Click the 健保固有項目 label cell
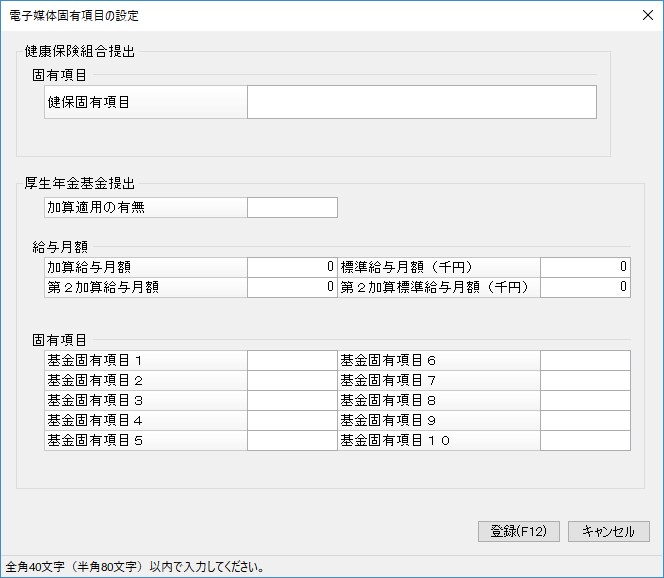 [146, 102]
